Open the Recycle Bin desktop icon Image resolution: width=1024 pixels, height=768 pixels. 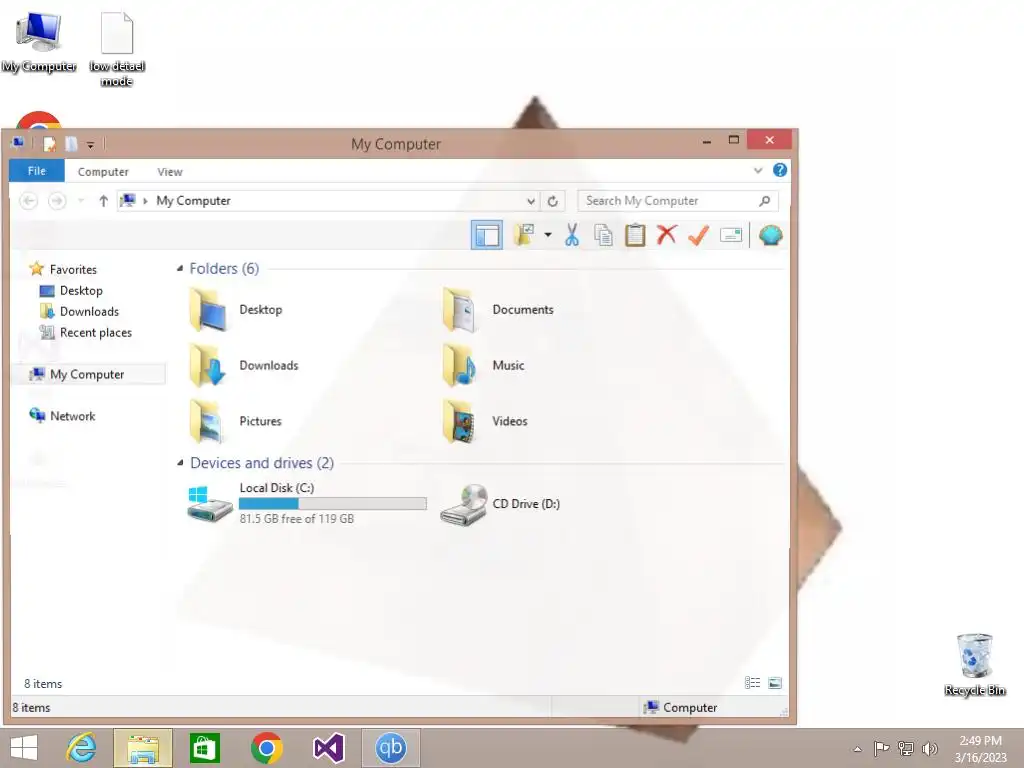click(x=974, y=665)
